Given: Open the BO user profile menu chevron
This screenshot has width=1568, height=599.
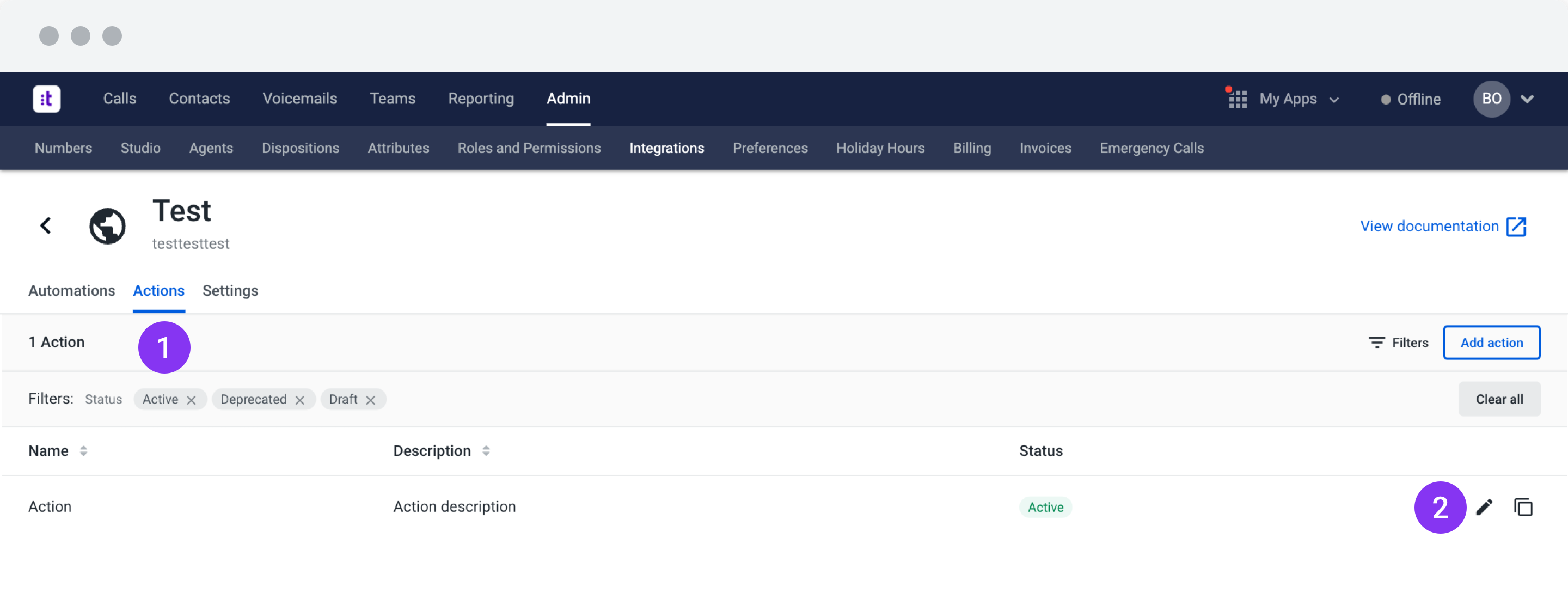Looking at the screenshot, I should point(1527,99).
